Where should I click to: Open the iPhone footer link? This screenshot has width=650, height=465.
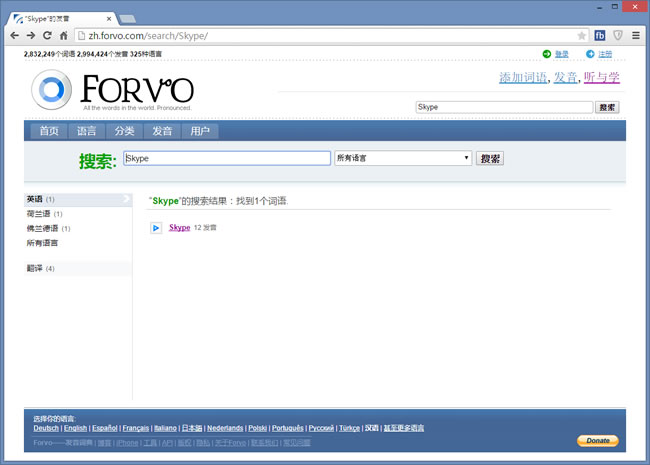pos(127,443)
